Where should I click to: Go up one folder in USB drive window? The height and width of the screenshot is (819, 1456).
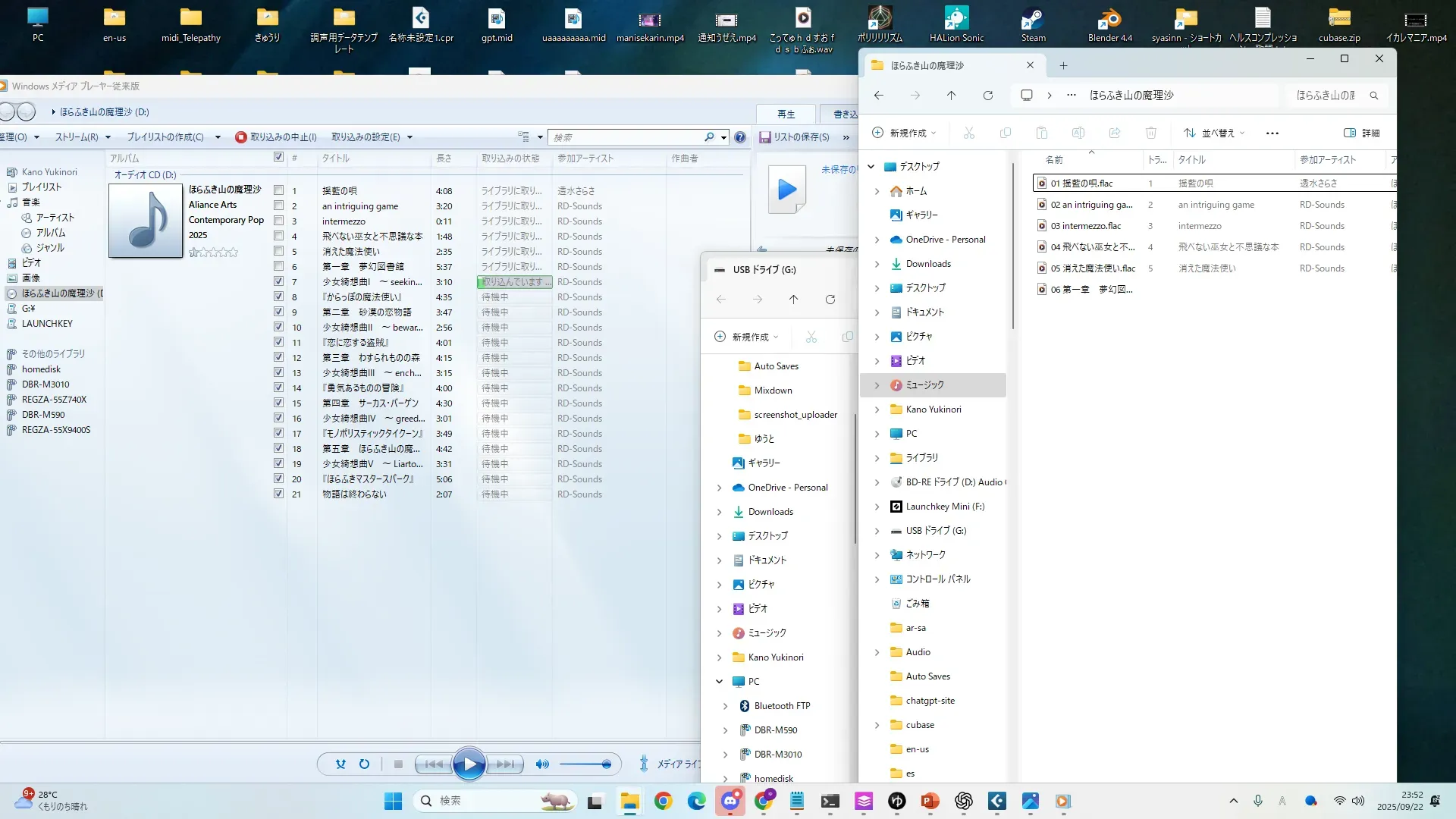[793, 300]
